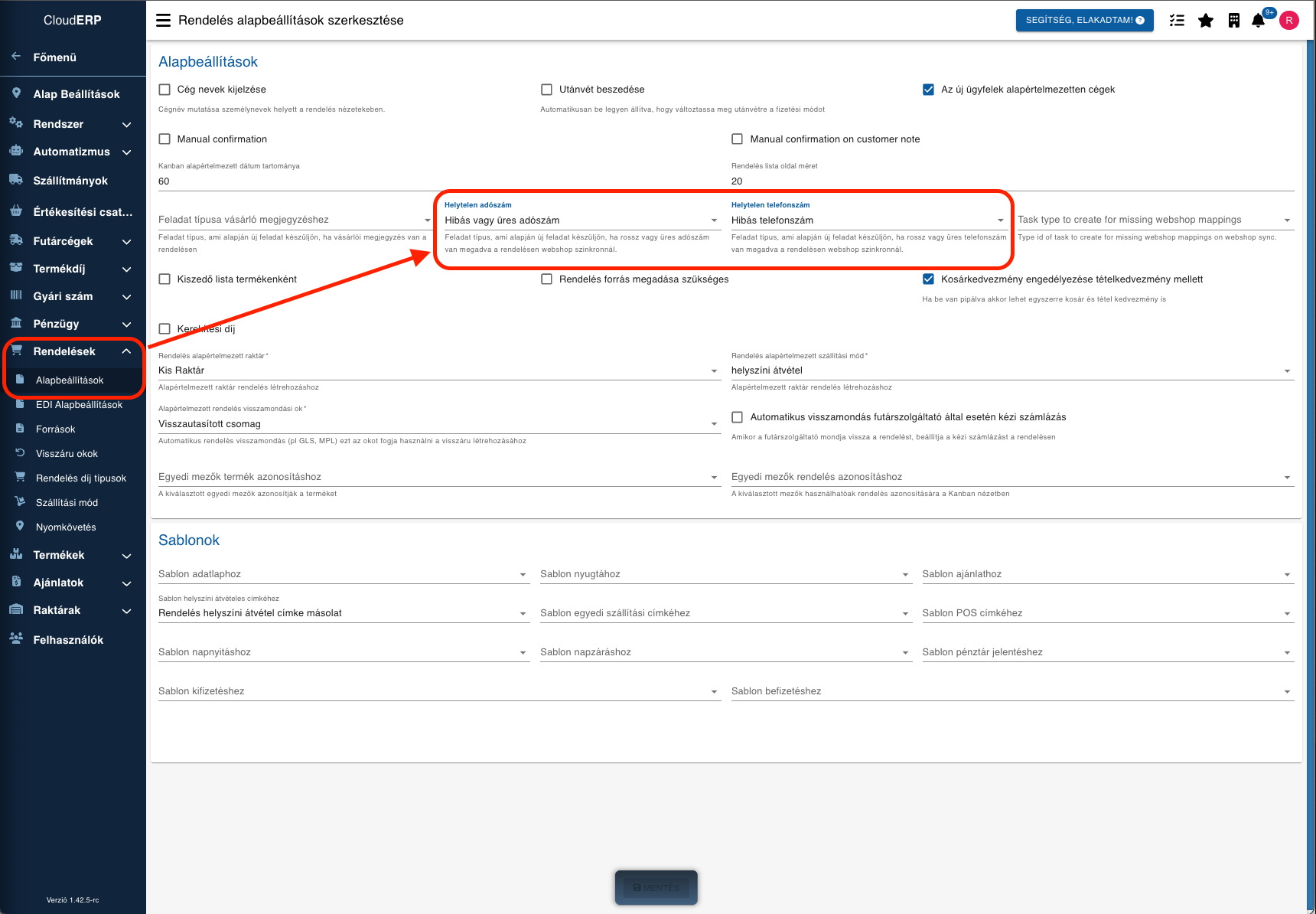Open EDI Alapbeállítások in sidebar
The image size is (1316, 914).
[x=79, y=405]
